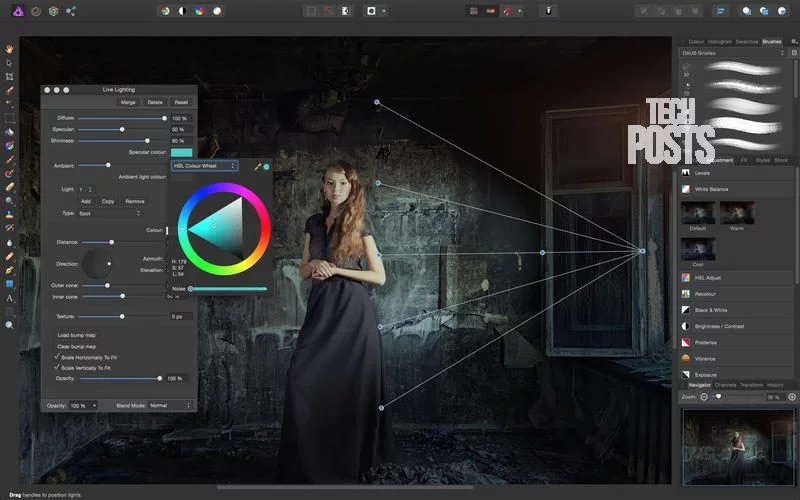800x500 pixels.
Task: Click the Diffuse slider handle
Action: (164, 118)
